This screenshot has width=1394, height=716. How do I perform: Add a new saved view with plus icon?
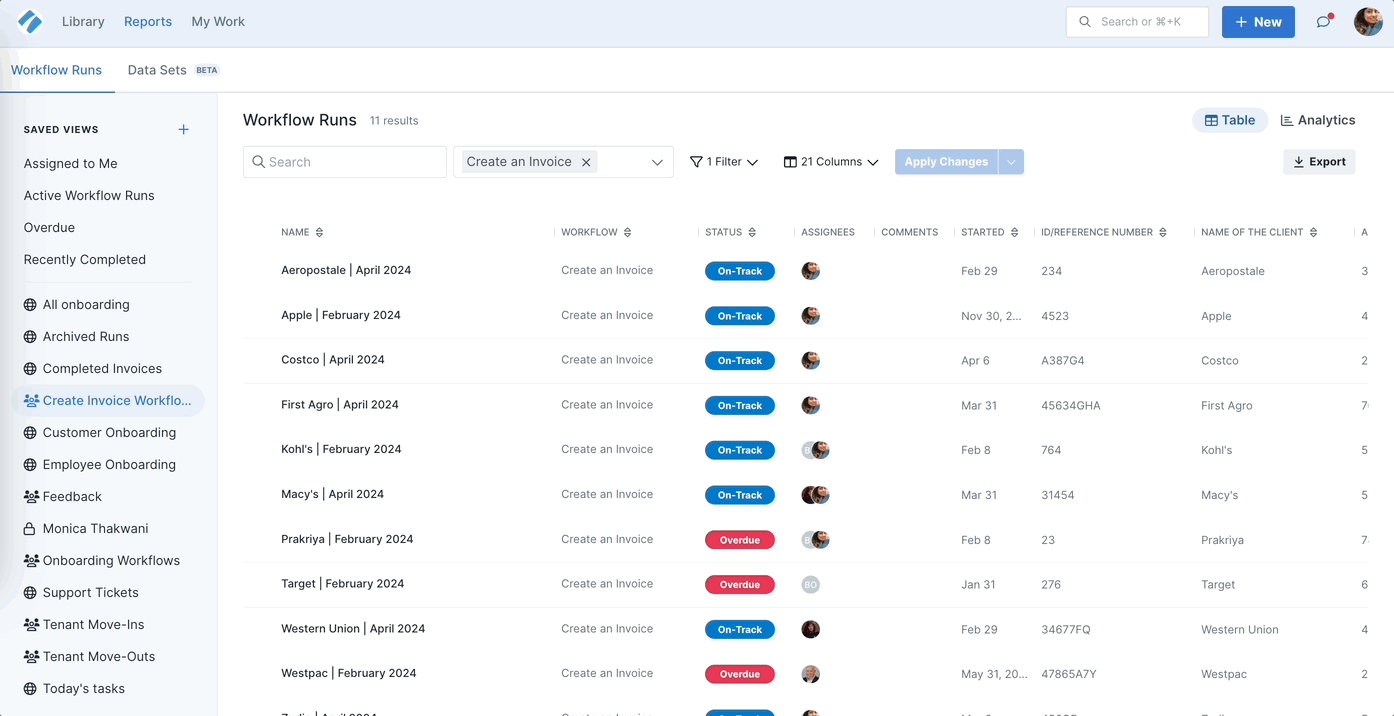(x=183, y=129)
